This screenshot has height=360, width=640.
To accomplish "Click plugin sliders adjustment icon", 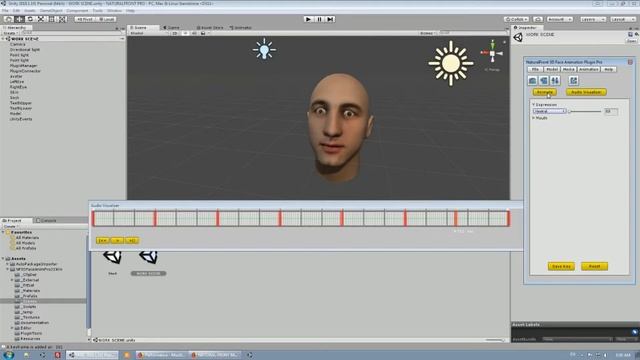I will 555,81.
